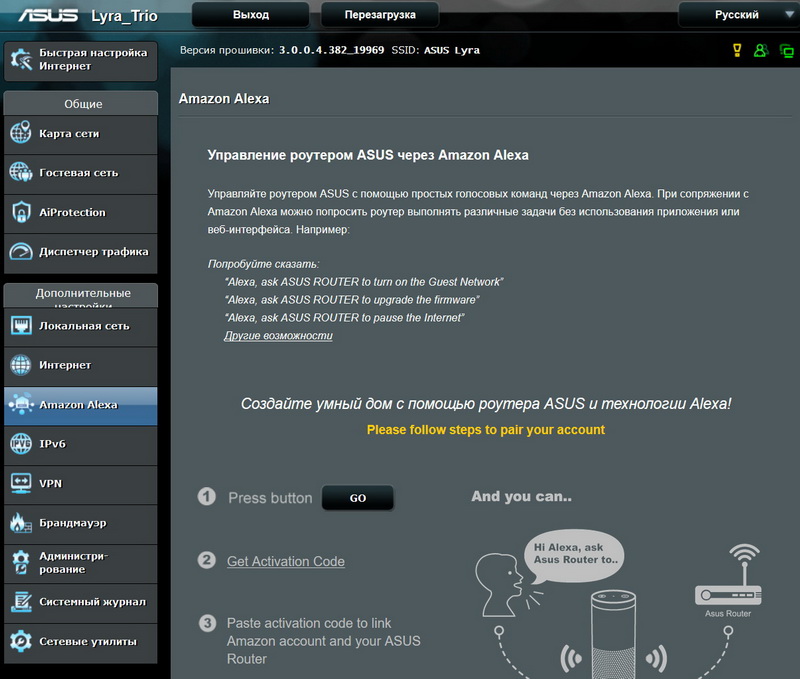The height and width of the screenshot is (679, 800).
Task: Select the Amazon Alexa menu item
Action: (x=80, y=405)
